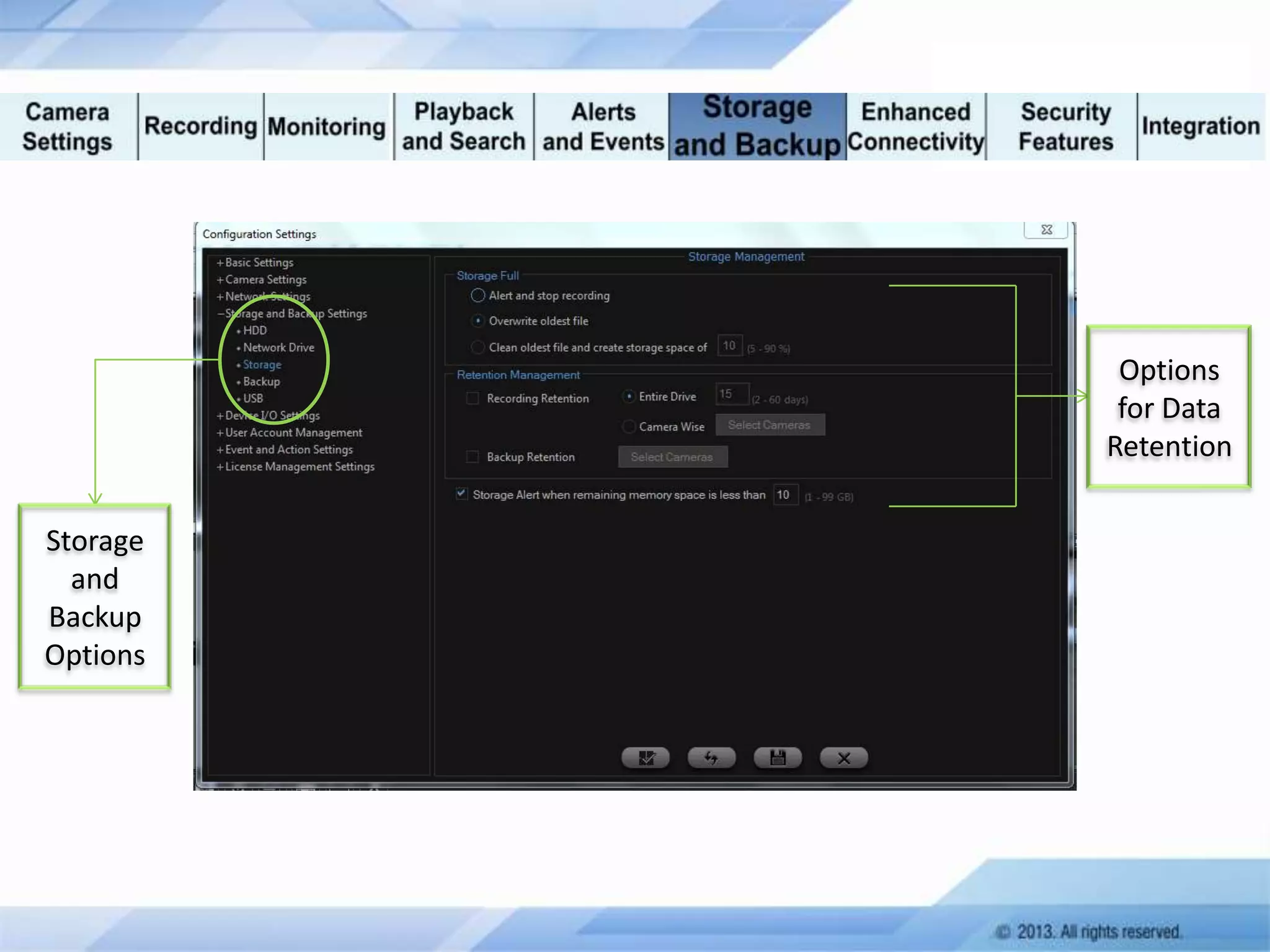Expand Device I/O Settings node
Viewport: 1270px width, 952px height.
click(220, 416)
